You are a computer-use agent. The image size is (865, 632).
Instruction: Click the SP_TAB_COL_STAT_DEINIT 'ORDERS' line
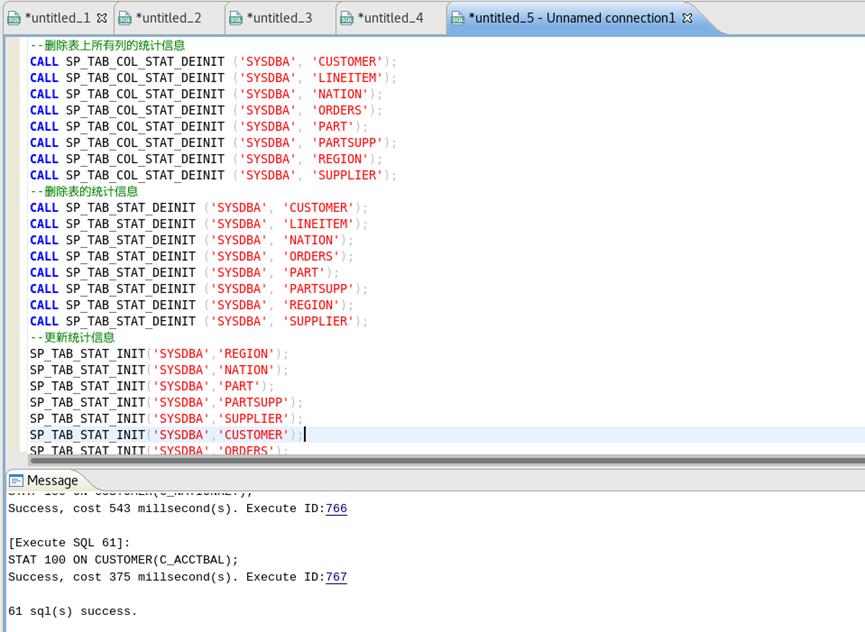point(206,110)
